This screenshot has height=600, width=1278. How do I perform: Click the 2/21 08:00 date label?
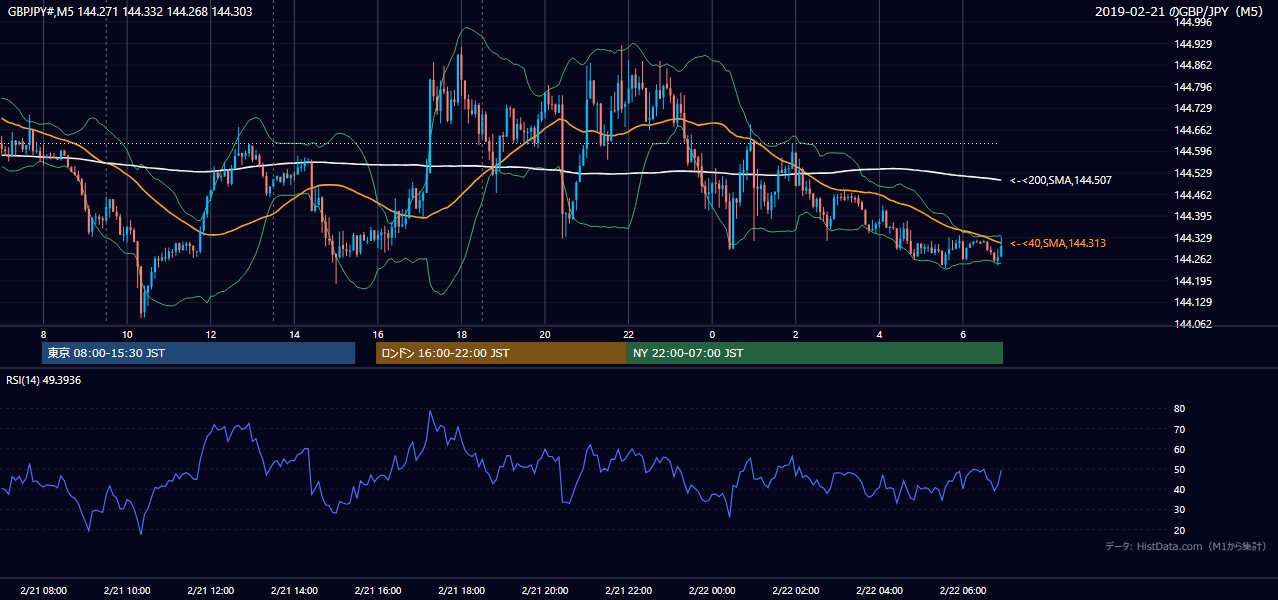(x=44, y=591)
